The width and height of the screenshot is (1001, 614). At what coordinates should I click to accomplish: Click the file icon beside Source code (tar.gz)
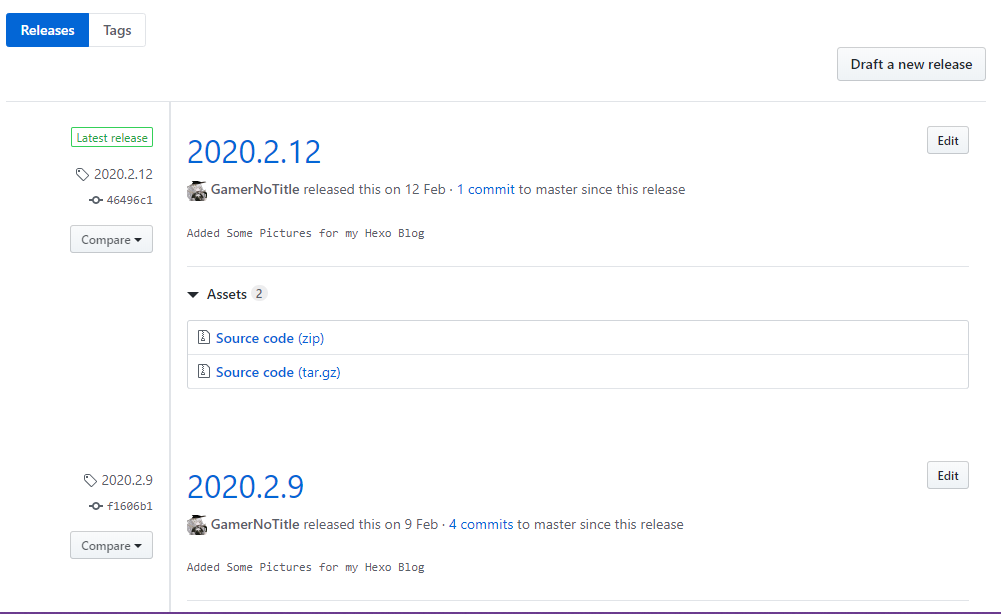203,372
